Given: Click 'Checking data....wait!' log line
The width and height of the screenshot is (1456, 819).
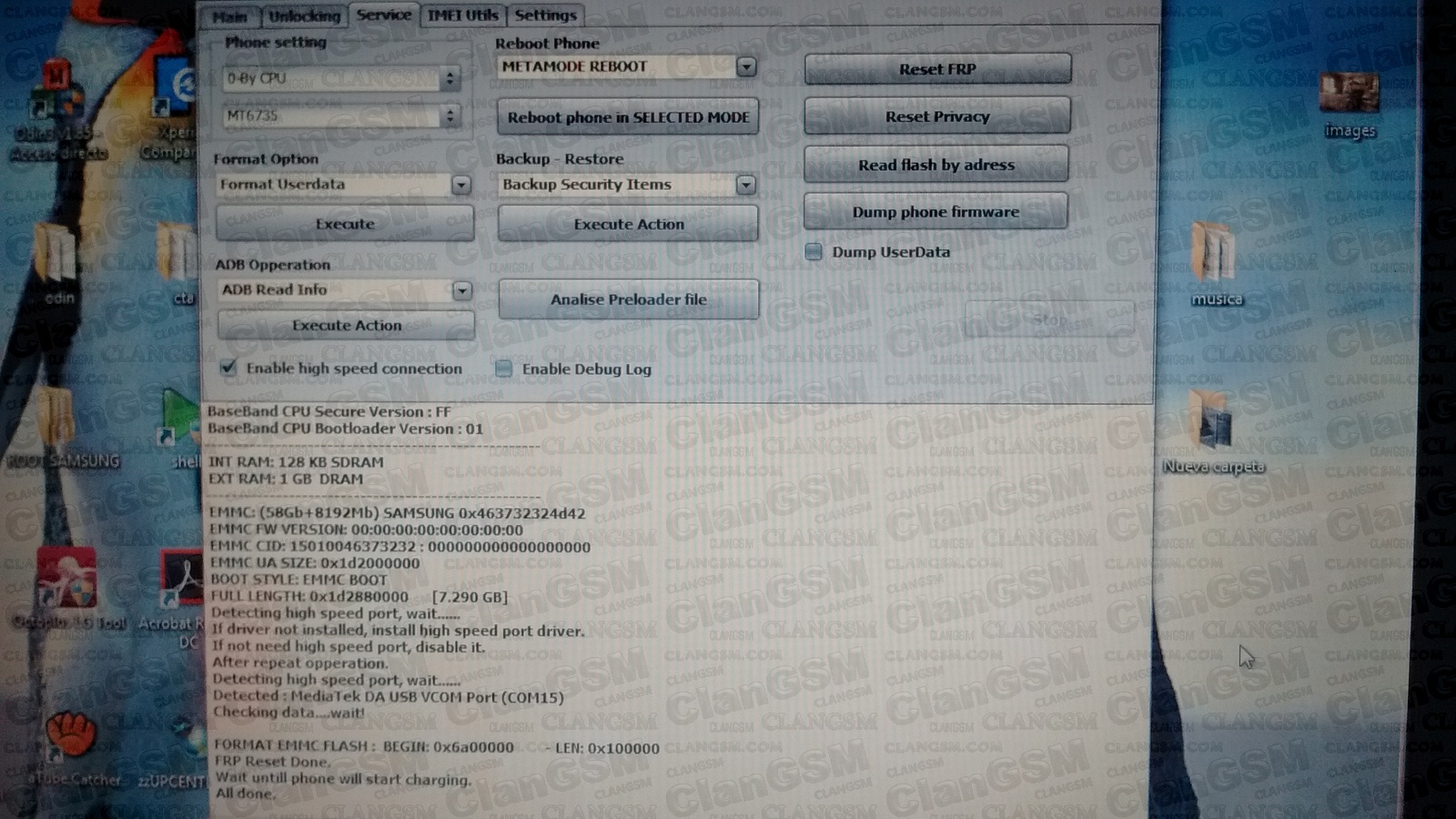Looking at the screenshot, I should point(289,713).
